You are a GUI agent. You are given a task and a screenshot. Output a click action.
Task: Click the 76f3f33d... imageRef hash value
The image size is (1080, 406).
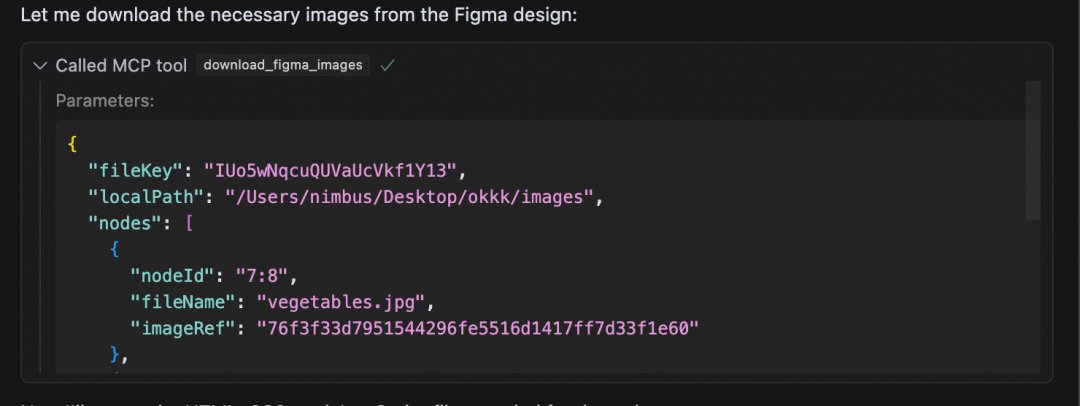(x=478, y=329)
